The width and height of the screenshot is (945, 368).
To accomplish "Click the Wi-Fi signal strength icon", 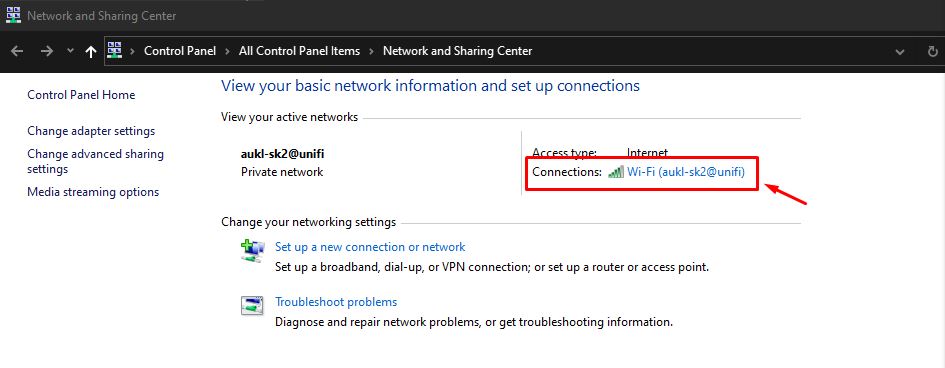I will click(616, 172).
